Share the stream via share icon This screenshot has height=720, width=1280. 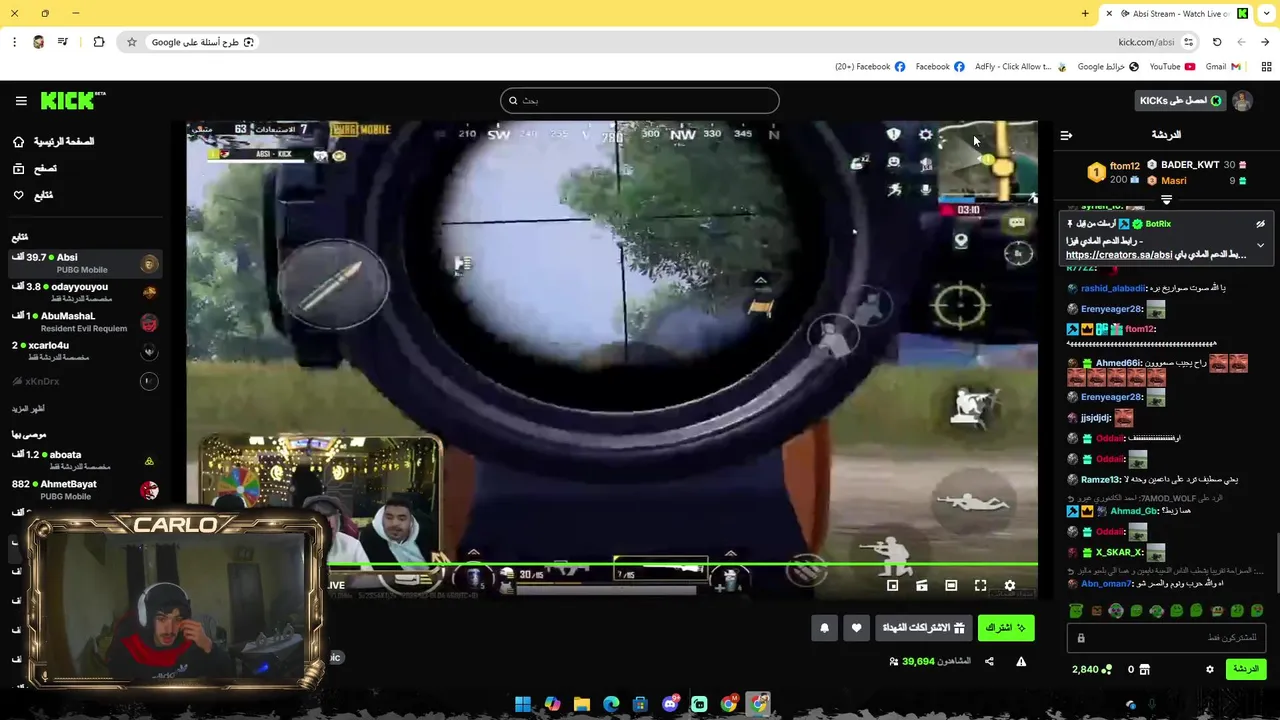989,661
